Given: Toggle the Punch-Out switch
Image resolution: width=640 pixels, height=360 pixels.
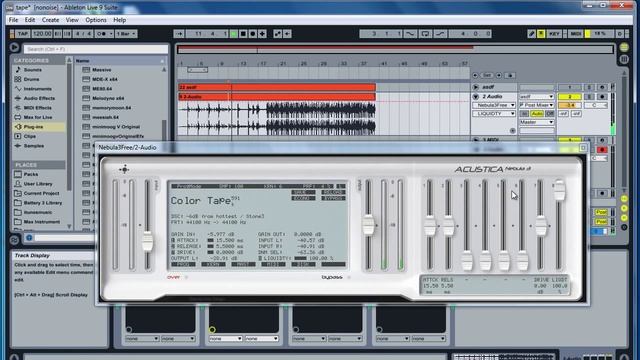Looking at the screenshot, I should tap(440, 34).
